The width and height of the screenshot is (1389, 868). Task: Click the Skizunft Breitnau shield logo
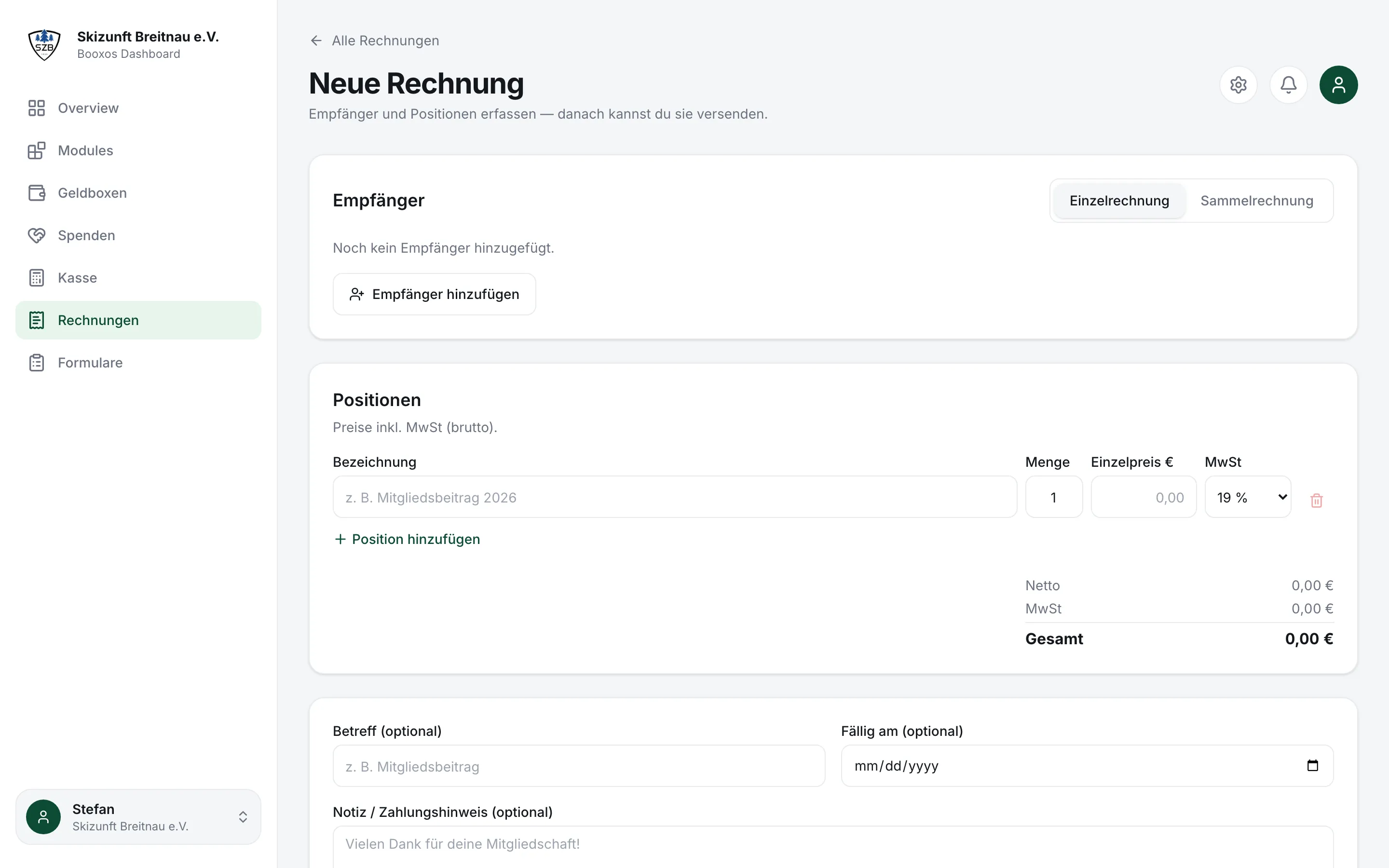44,45
